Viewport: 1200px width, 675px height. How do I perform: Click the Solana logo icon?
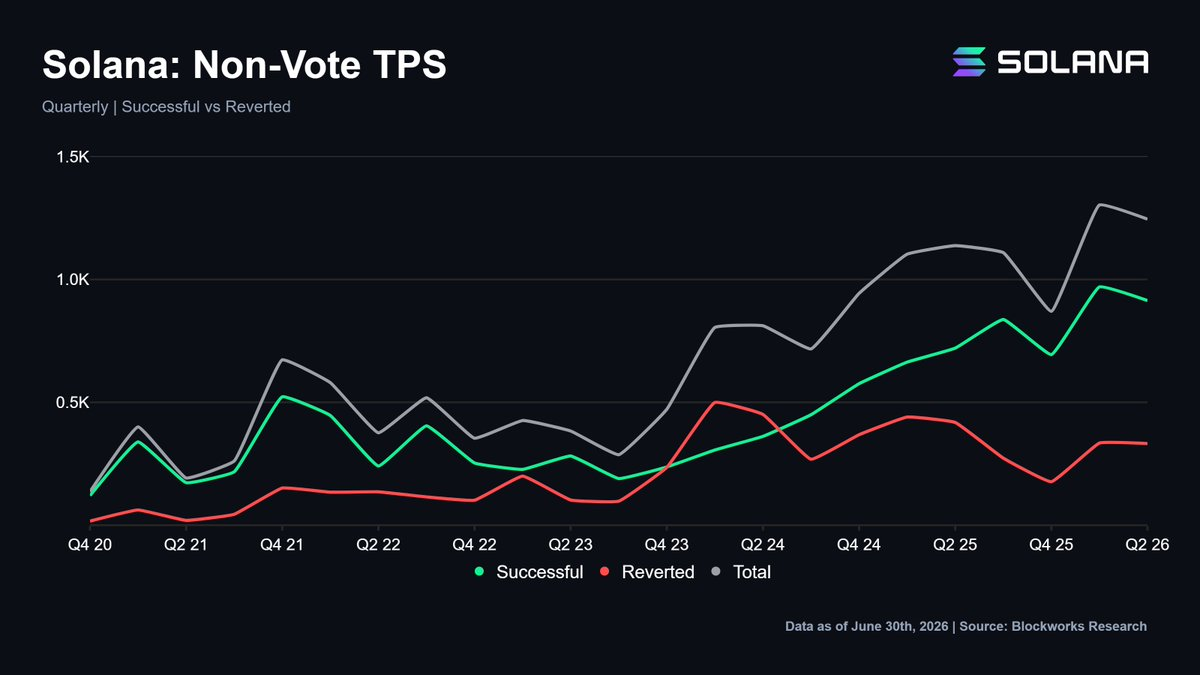click(968, 62)
